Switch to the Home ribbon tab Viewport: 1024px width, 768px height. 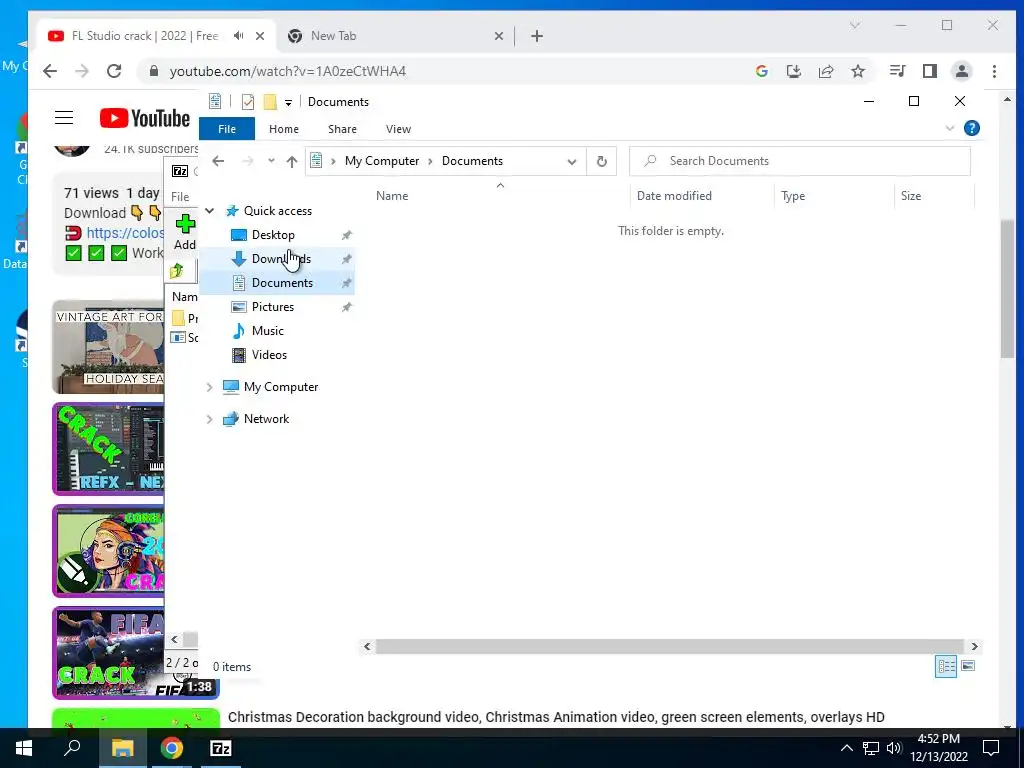283,129
